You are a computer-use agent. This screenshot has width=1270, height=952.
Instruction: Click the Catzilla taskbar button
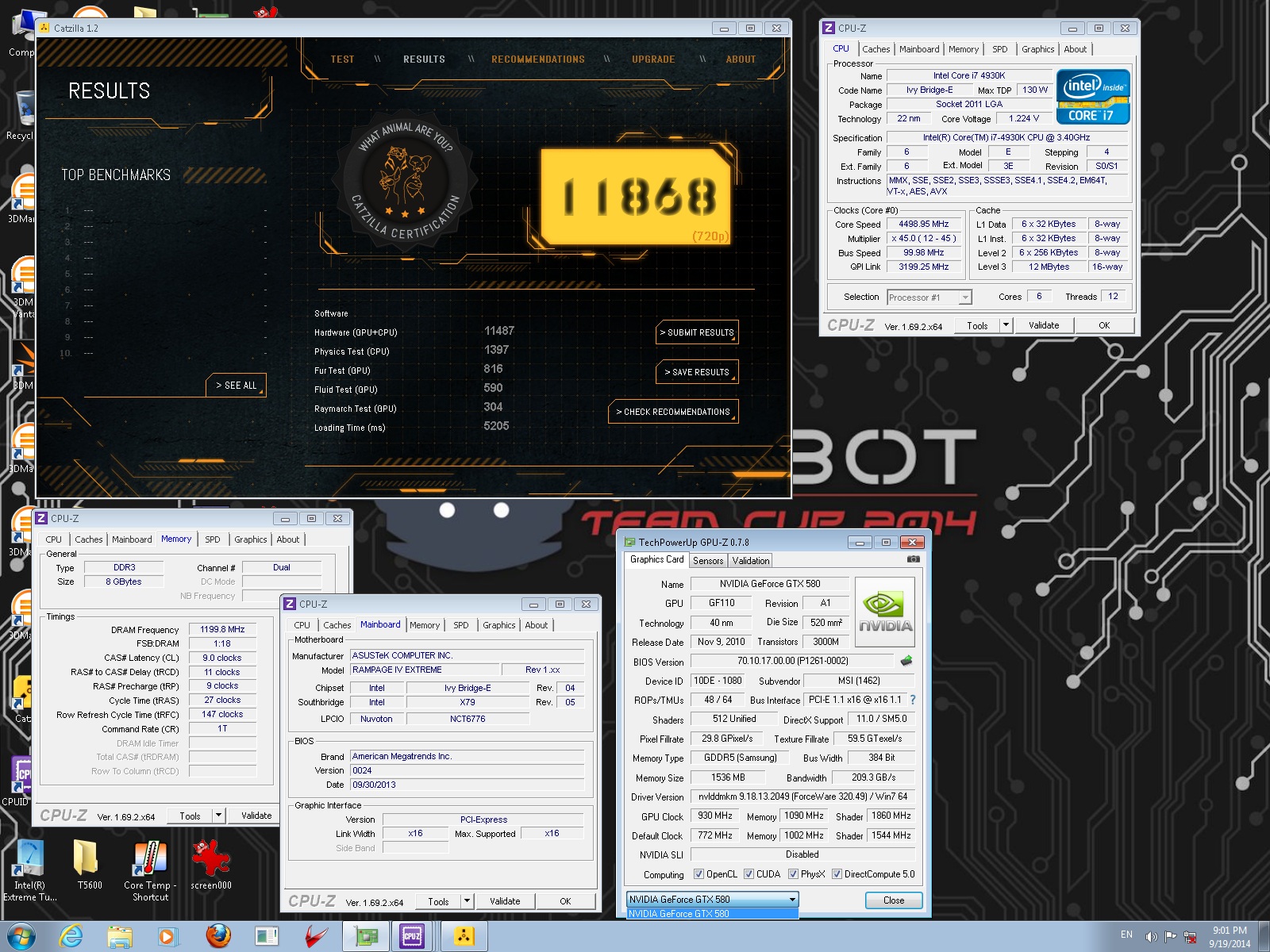(464, 936)
